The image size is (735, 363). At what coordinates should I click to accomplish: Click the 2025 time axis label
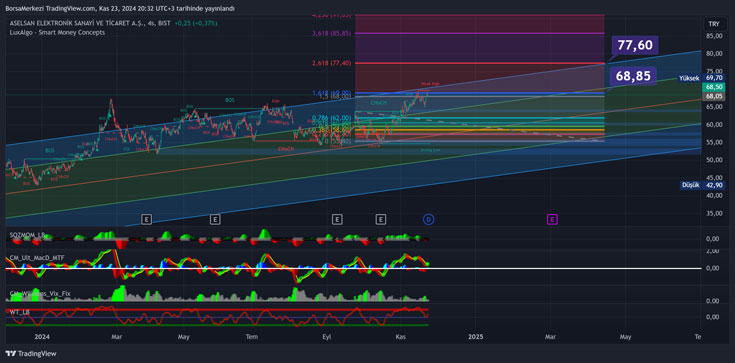(x=476, y=337)
